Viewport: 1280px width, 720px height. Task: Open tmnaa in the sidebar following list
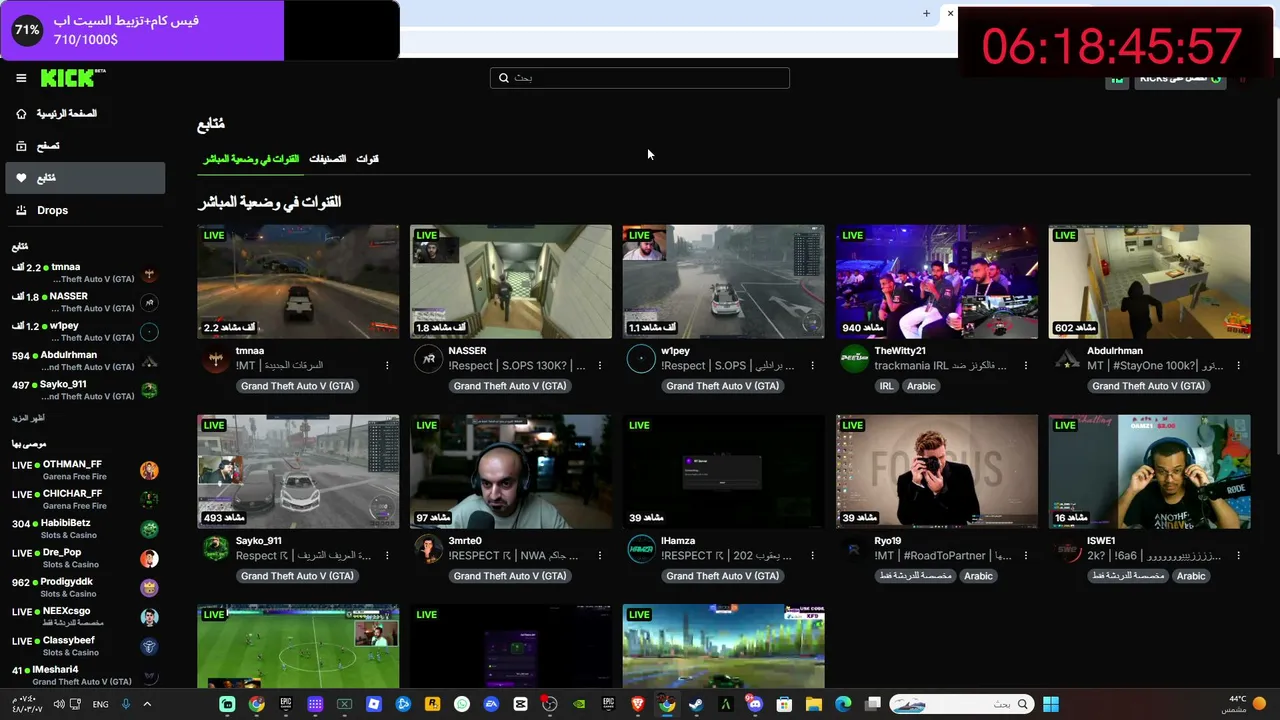tap(85, 273)
